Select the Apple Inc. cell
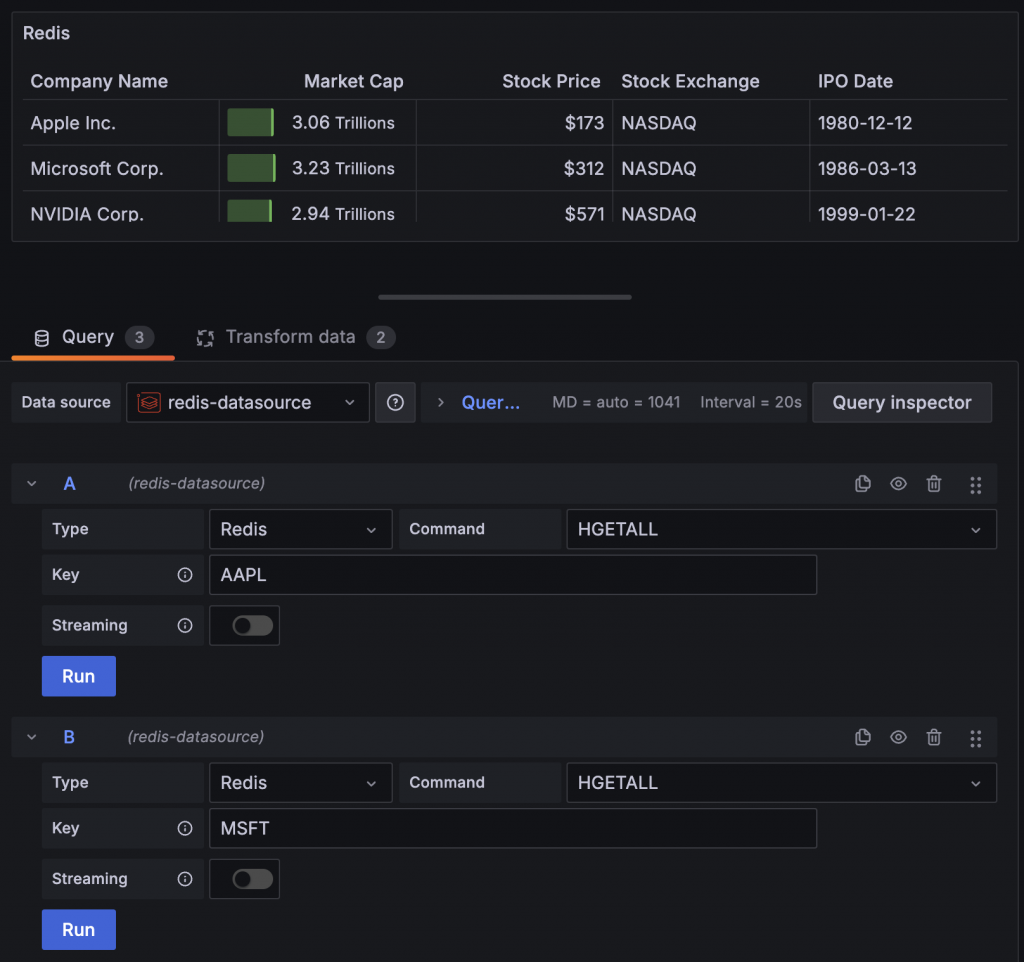 [121, 122]
